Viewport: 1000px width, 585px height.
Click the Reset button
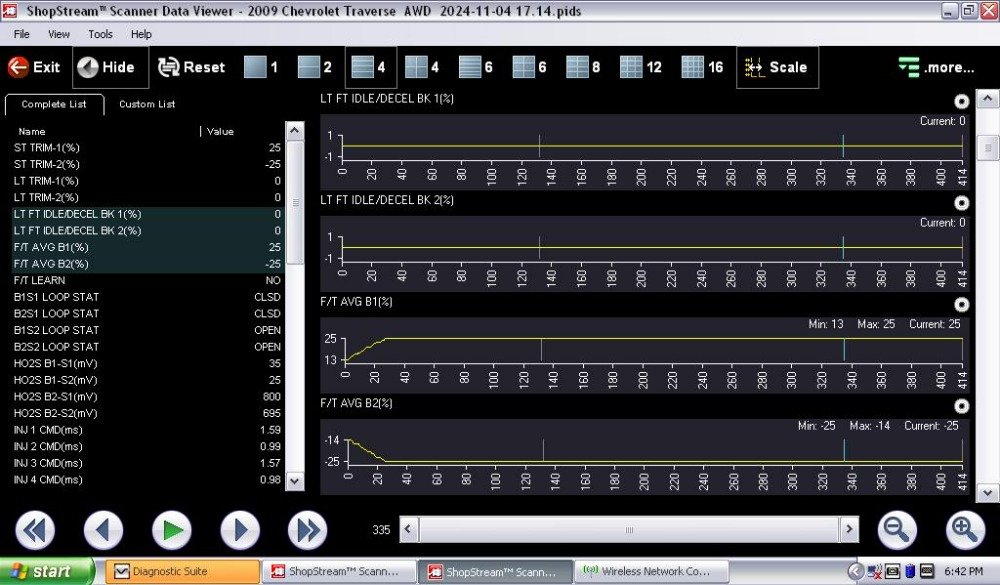pyautogui.click(x=191, y=67)
